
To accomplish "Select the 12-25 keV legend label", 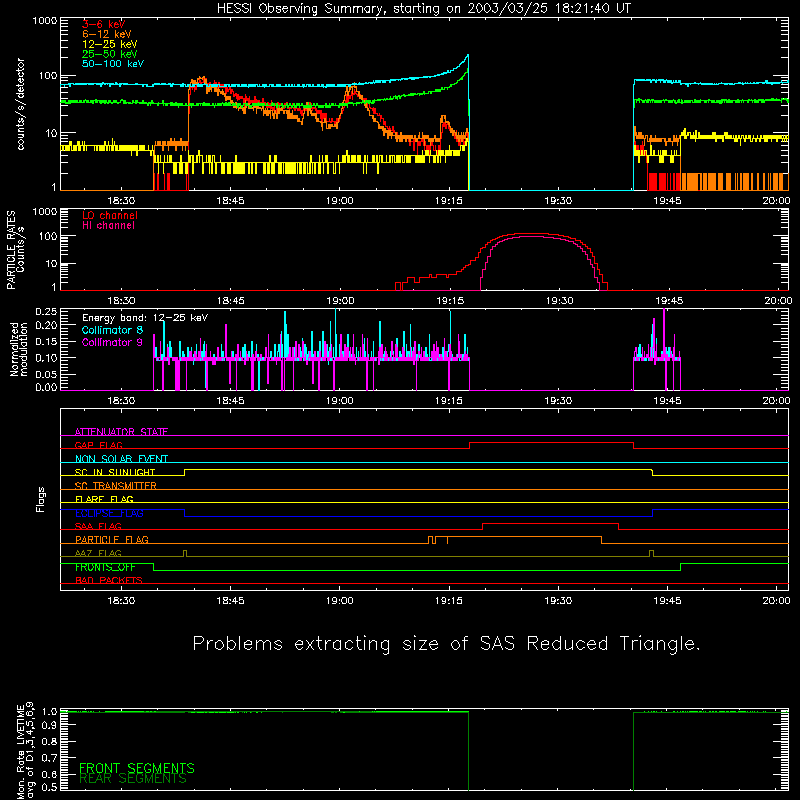I will coord(110,44).
